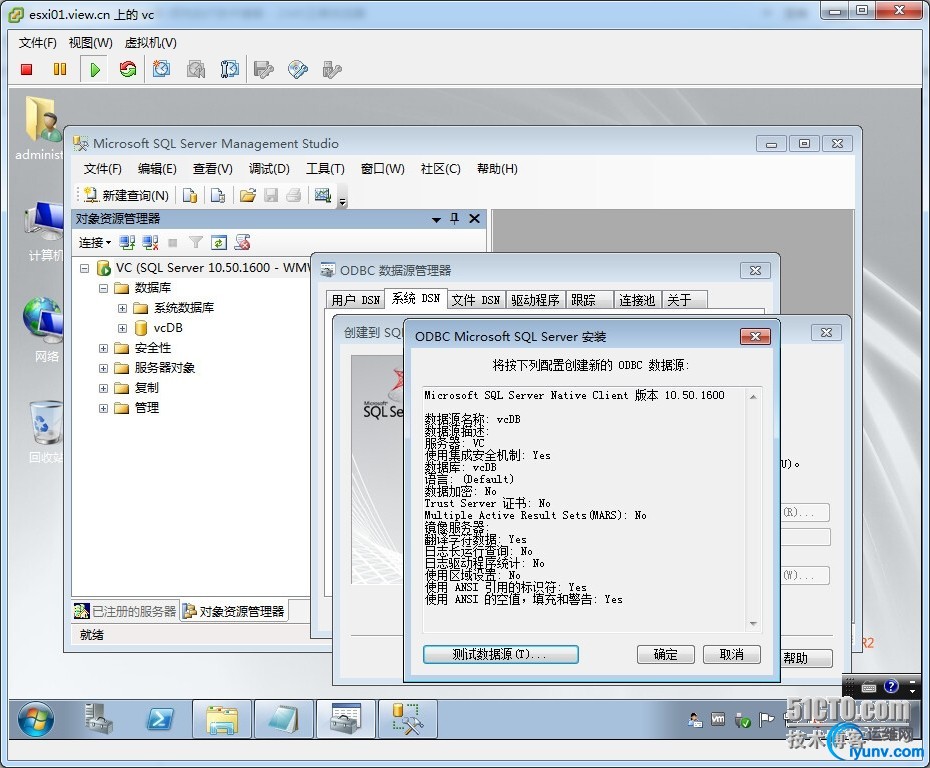930x768 pixels.
Task: Click Connect Object Explorer icon
Action: pos(127,242)
